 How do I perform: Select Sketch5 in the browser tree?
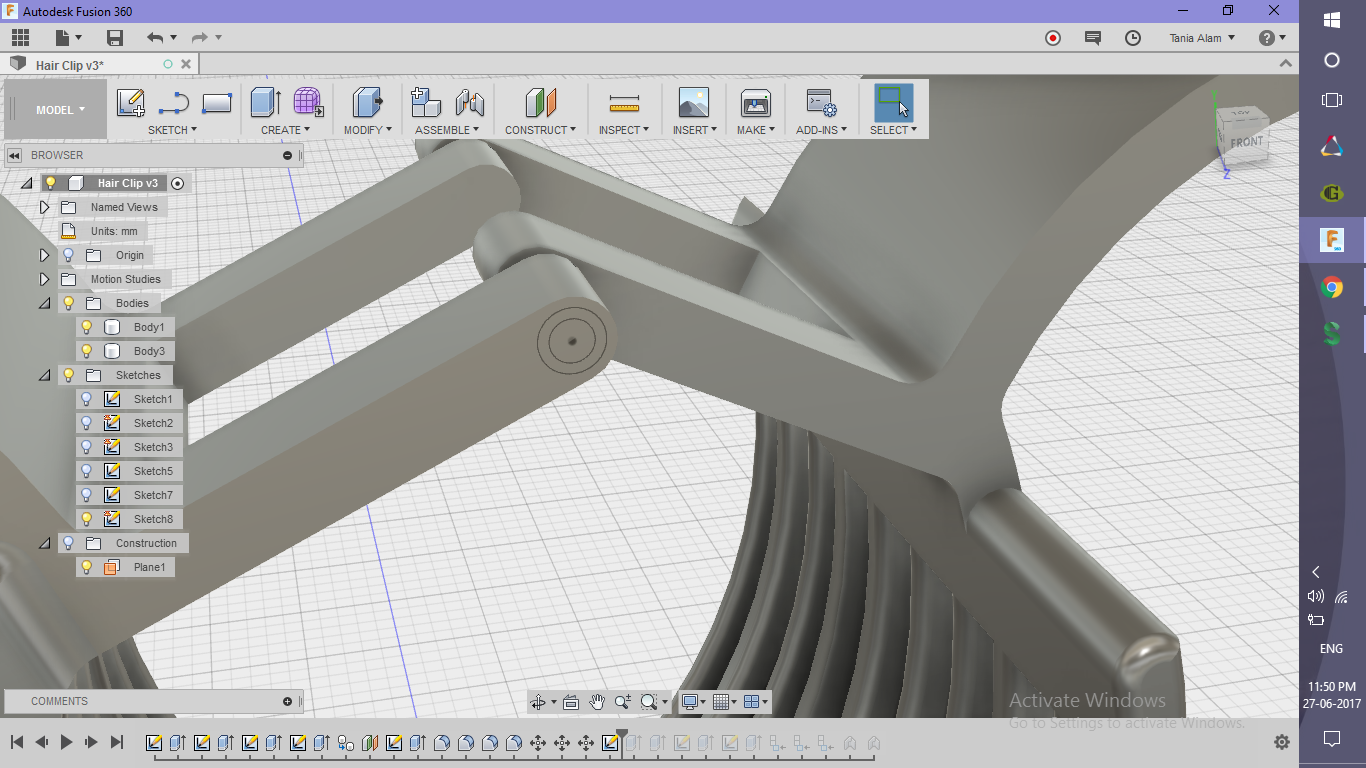tap(153, 471)
